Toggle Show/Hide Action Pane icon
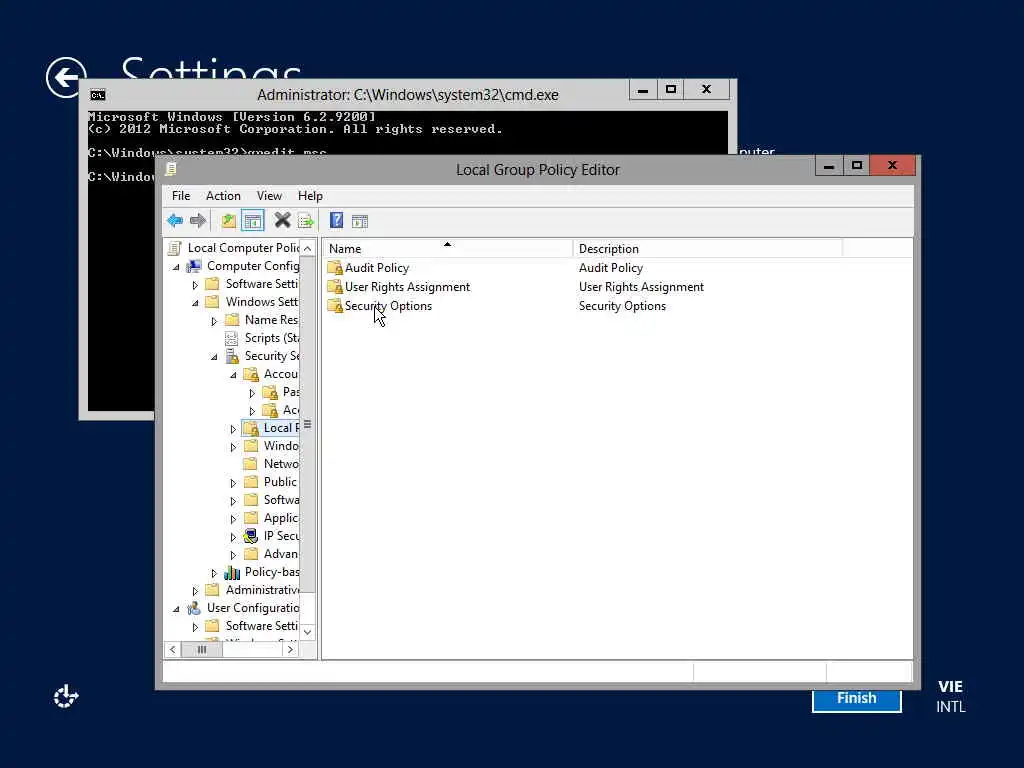The image size is (1024, 768). 360,221
